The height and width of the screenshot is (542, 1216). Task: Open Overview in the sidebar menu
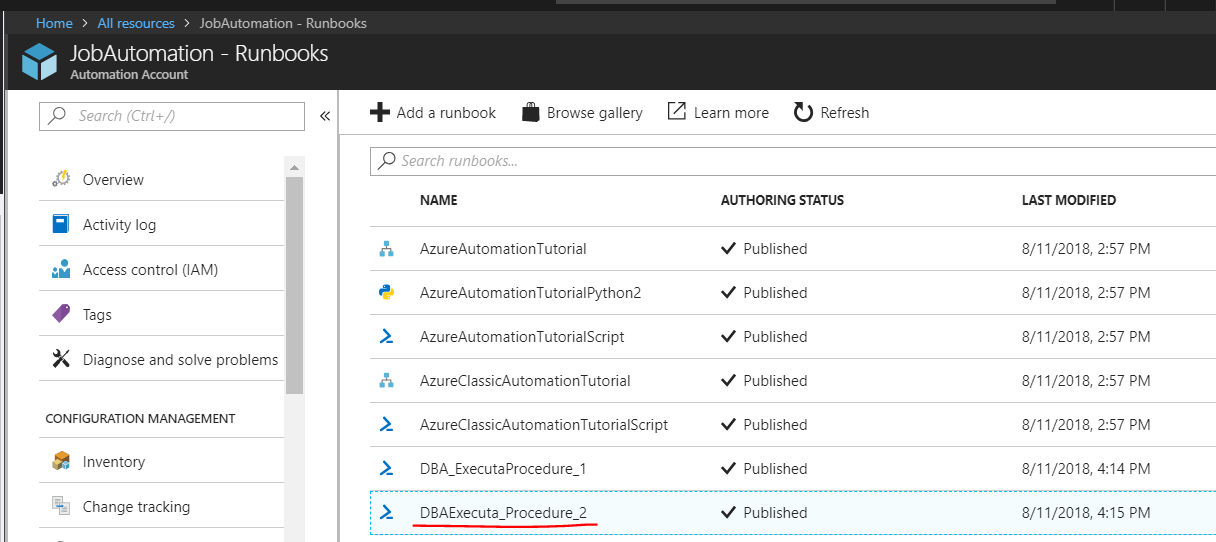click(113, 180)
